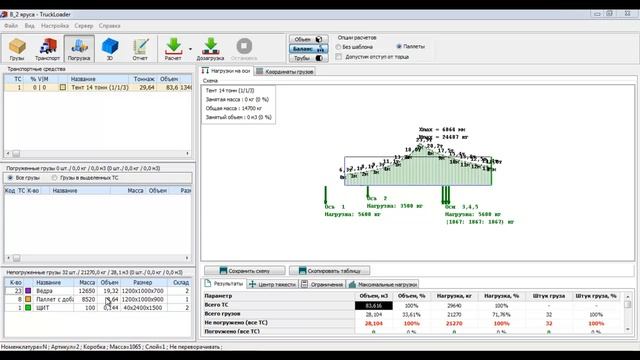This screenshot has height=360, width=640.
Task: Select the Баланс mode button
Action: coord(309,49)
